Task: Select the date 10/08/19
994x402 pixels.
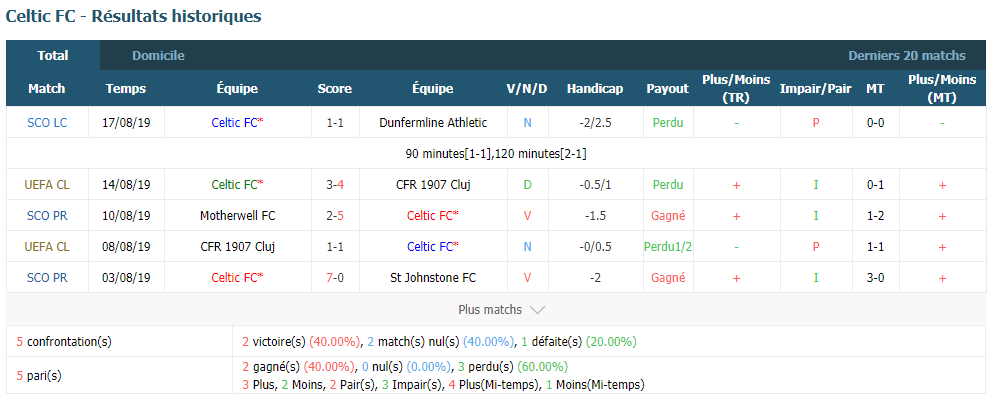Action: [x=126, y=216]
